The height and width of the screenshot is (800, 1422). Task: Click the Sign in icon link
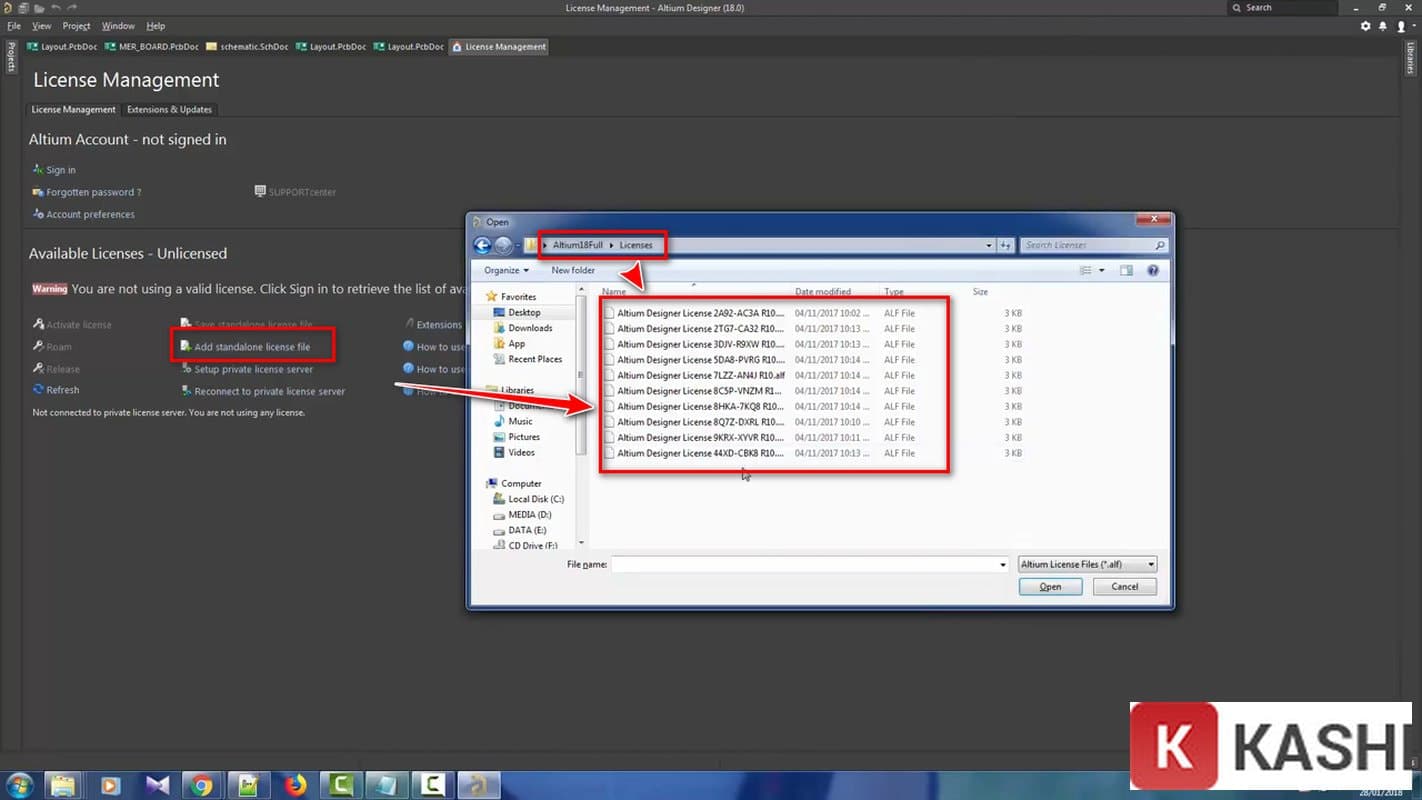click(38, 170)
